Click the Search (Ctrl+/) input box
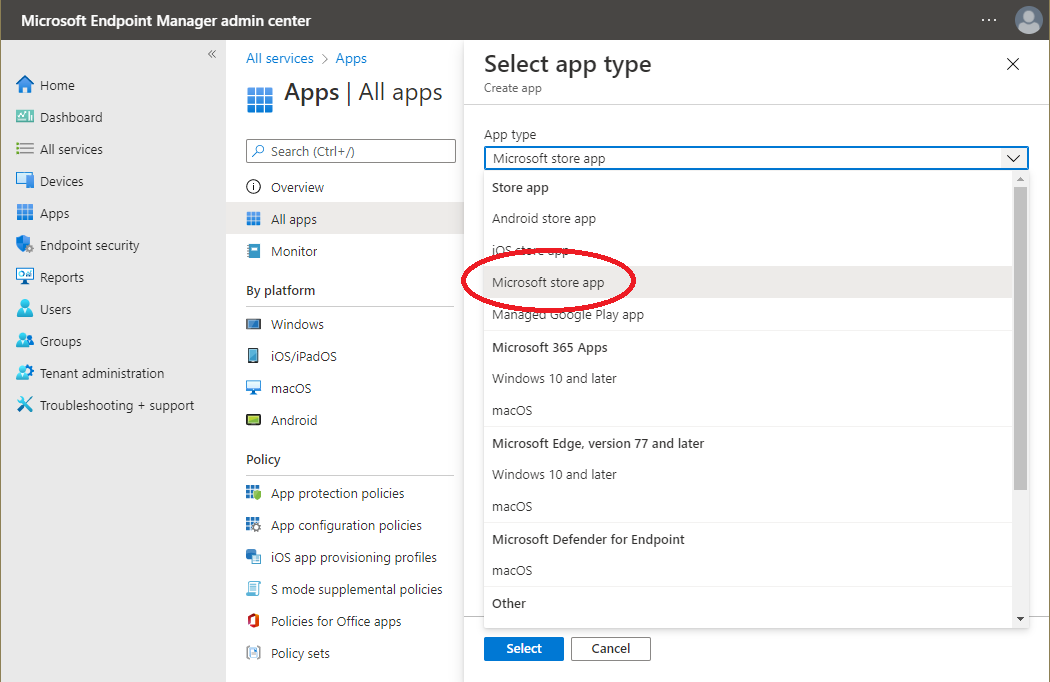The width and height of the screenshot is (1050, 682). coord(351,151)
